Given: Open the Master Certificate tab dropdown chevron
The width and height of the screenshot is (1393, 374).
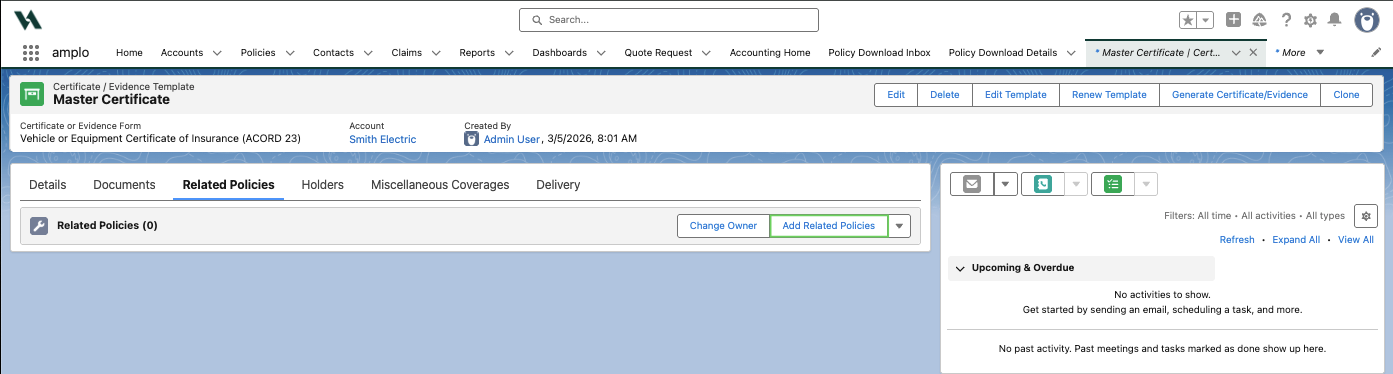Looking at the screenshot, I should coord(1236,52).
